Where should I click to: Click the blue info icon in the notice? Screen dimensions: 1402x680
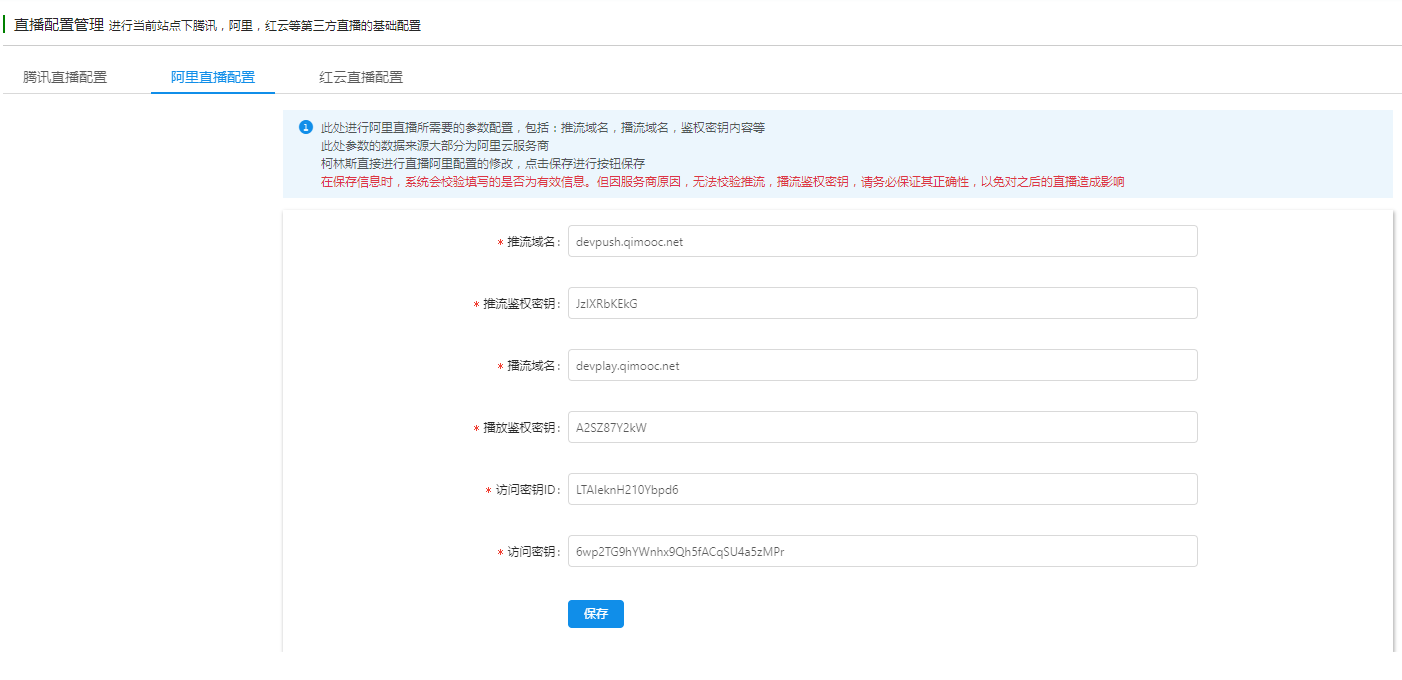(306, 127)
